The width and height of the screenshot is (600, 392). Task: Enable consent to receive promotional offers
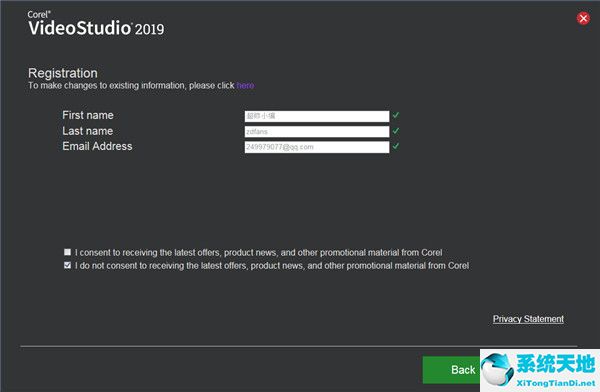click(x=68, y=252)
